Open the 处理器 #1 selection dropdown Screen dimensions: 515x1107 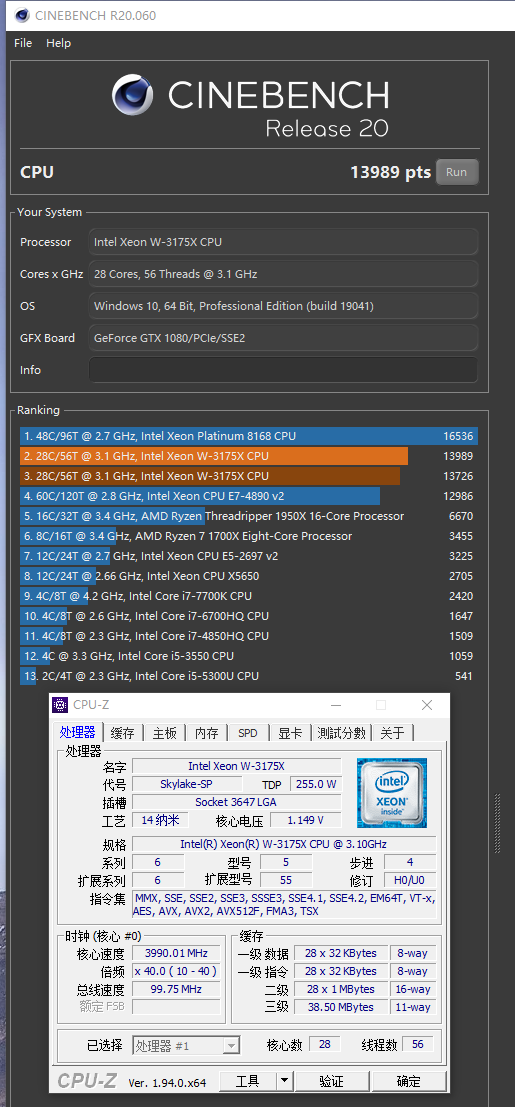(187, 1046)
